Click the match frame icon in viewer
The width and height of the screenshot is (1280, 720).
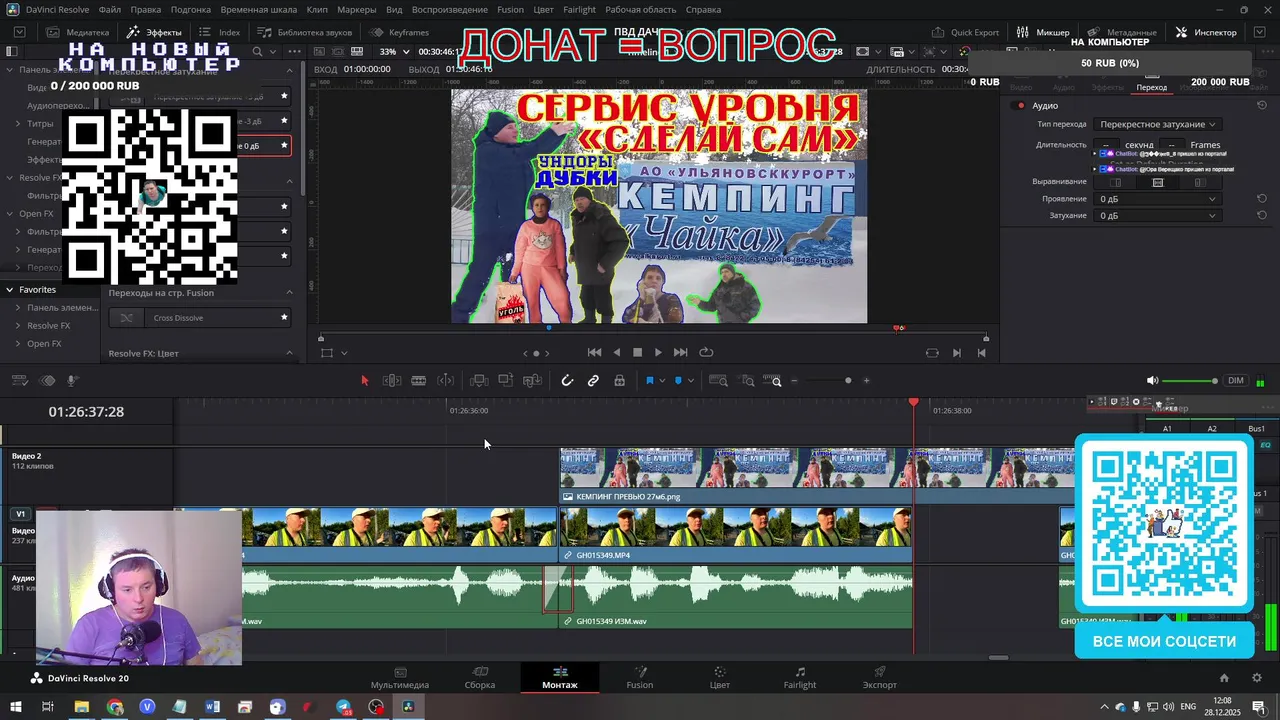[x=932, y=352]
